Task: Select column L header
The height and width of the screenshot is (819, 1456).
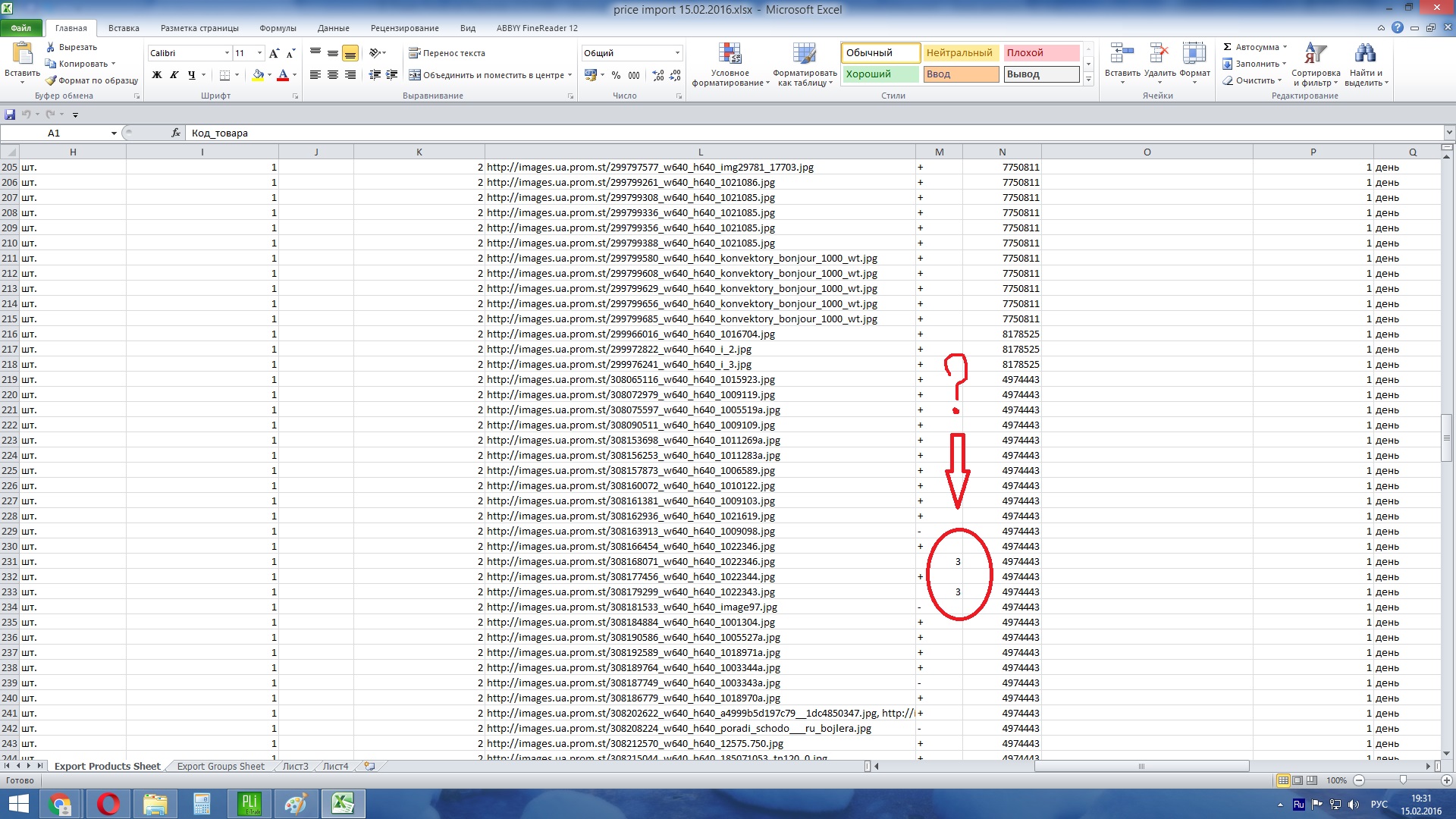Action: (x=700, y=152)
